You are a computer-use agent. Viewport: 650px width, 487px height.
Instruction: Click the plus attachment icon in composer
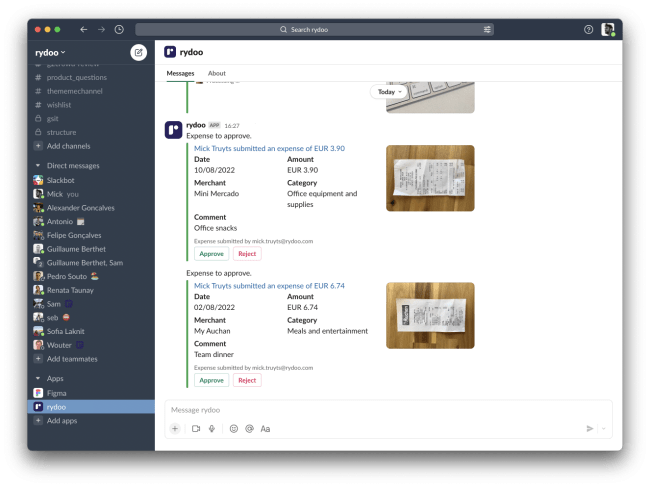175,428
